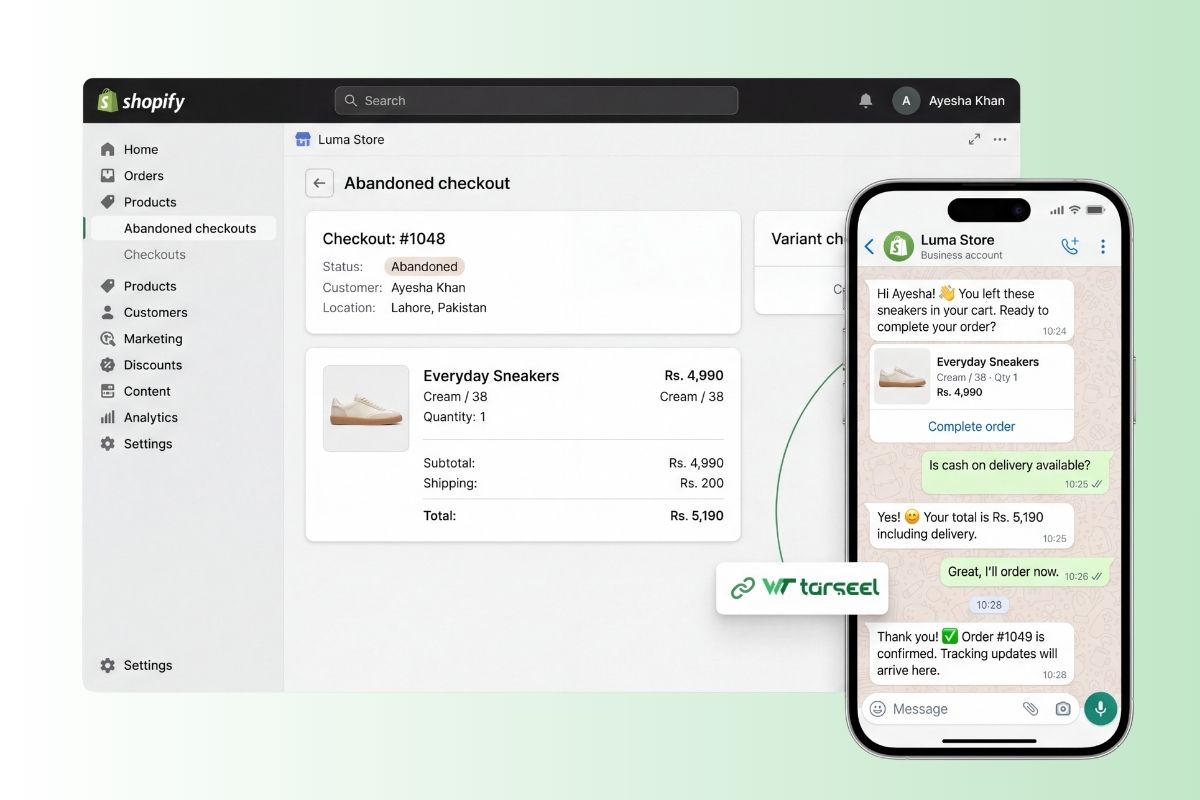Open Ayesha Khan account avatar
The height and width of the screenshot is (800, 1200).
906,101
